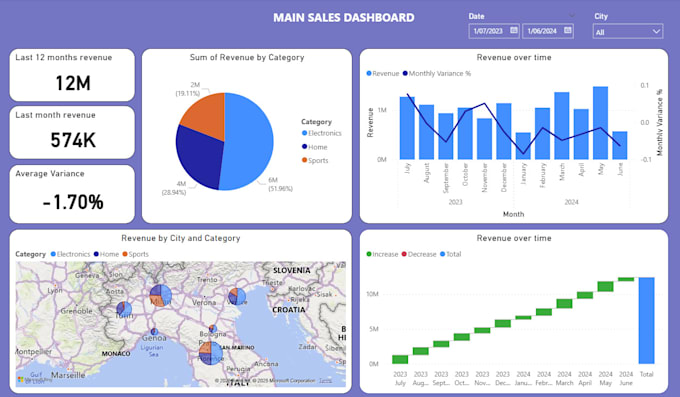Screen dimensions: 680x397
Task: Select the April revenue bar in the column chart
Action: click(x=581, y=134)
